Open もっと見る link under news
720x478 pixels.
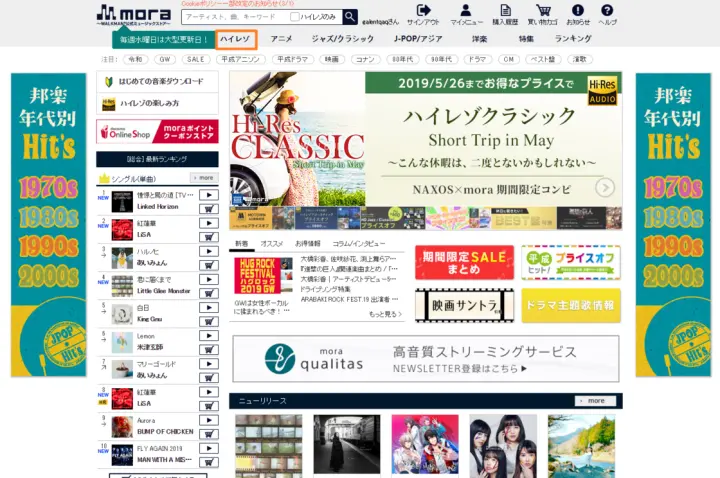385,314
